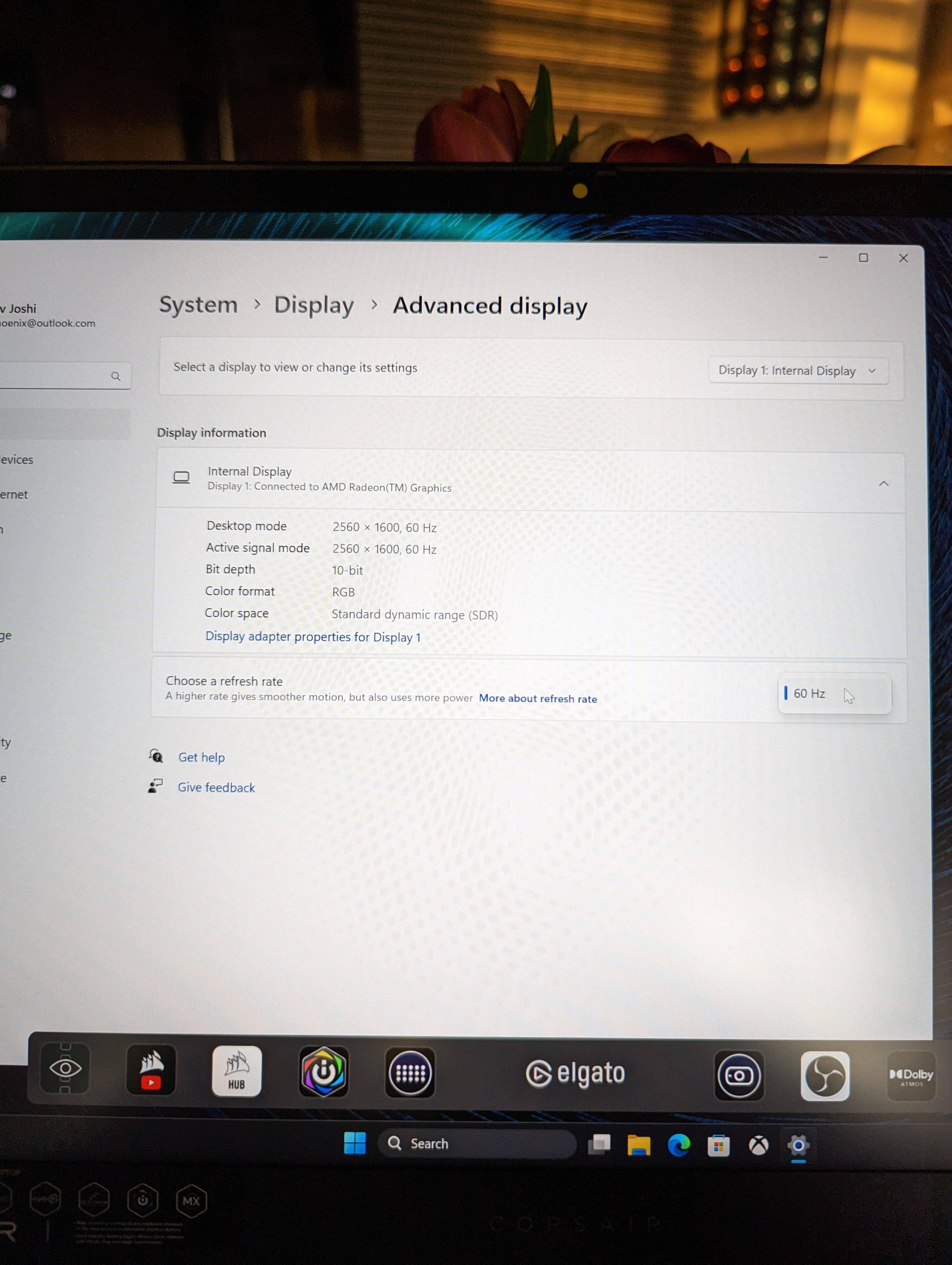The width and height of the screenshot is (952, 1265).
Task: Open the Corsair iCUE app icon
Action: click(x=324, y=1072)
